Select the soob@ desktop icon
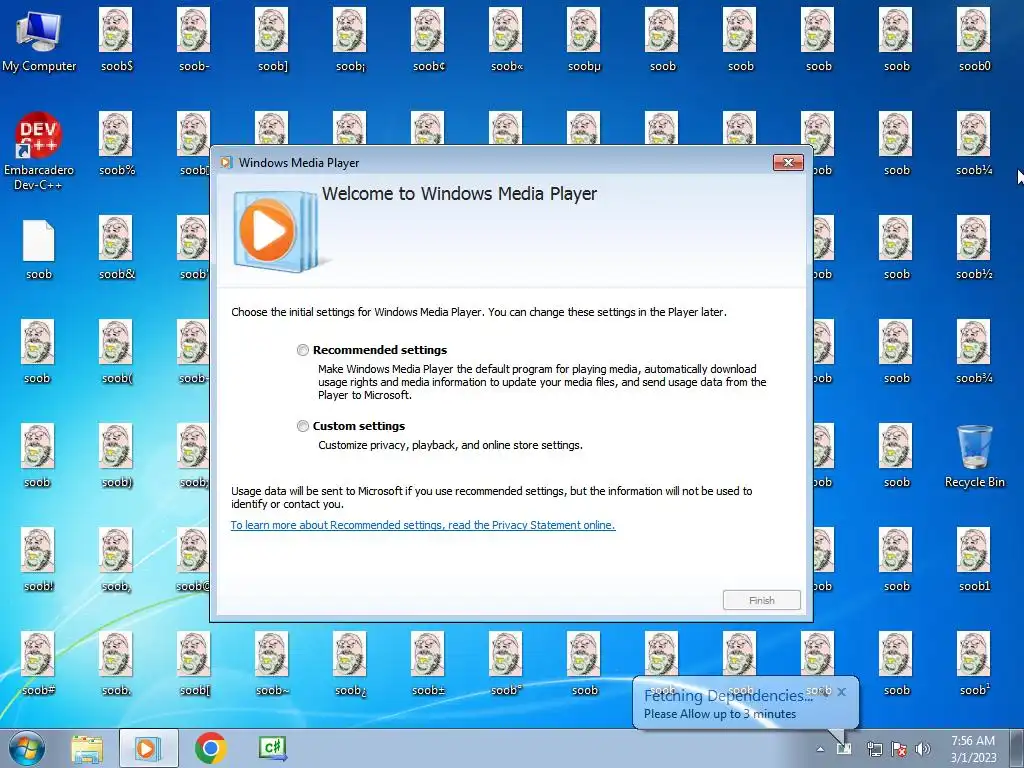The height and width of the screenshot is (768, 1024). 193,560
